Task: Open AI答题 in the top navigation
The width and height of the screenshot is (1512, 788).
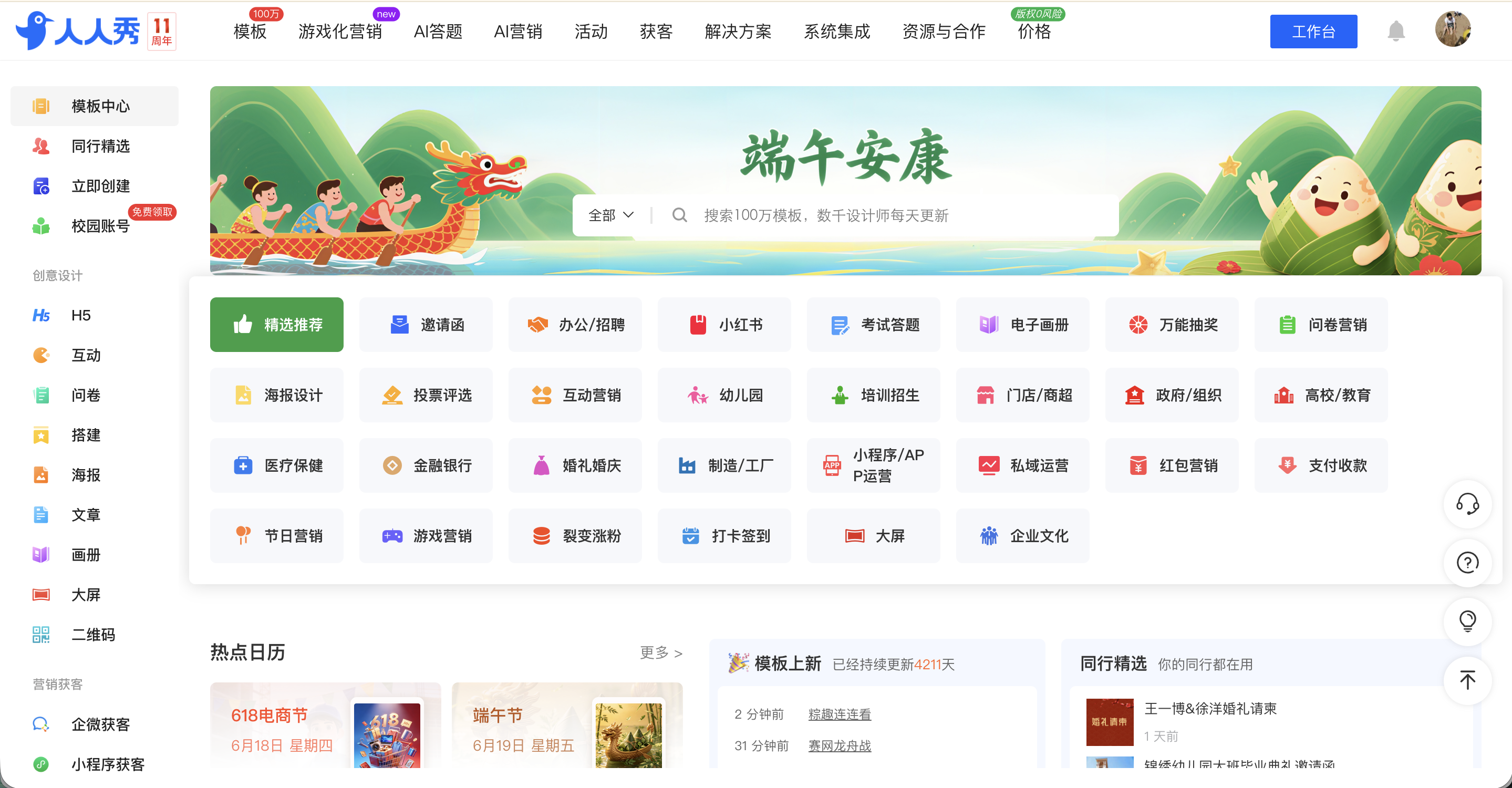Action: pos(438,31)
